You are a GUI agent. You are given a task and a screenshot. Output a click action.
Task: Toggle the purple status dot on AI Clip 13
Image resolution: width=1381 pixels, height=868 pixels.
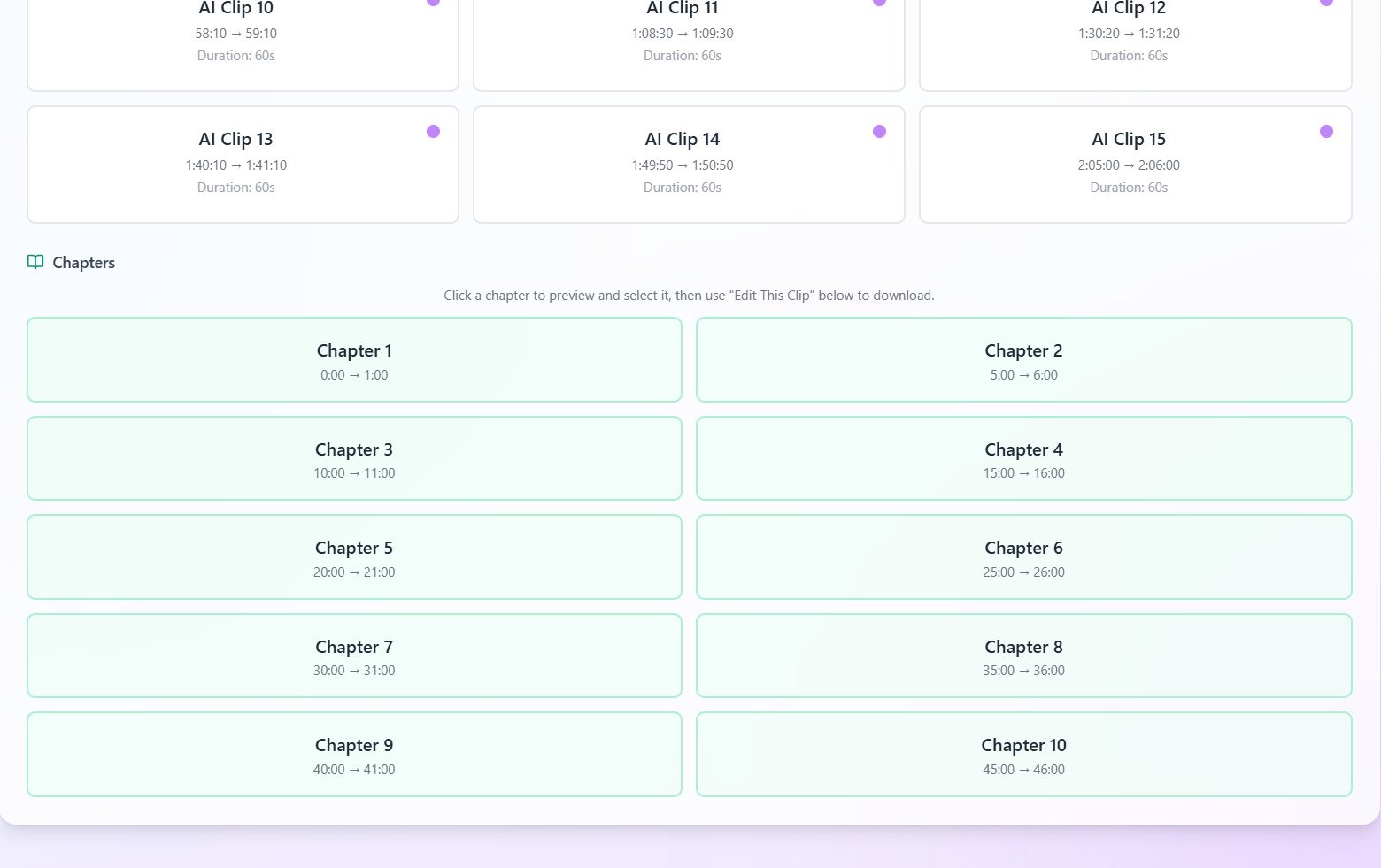433,131
